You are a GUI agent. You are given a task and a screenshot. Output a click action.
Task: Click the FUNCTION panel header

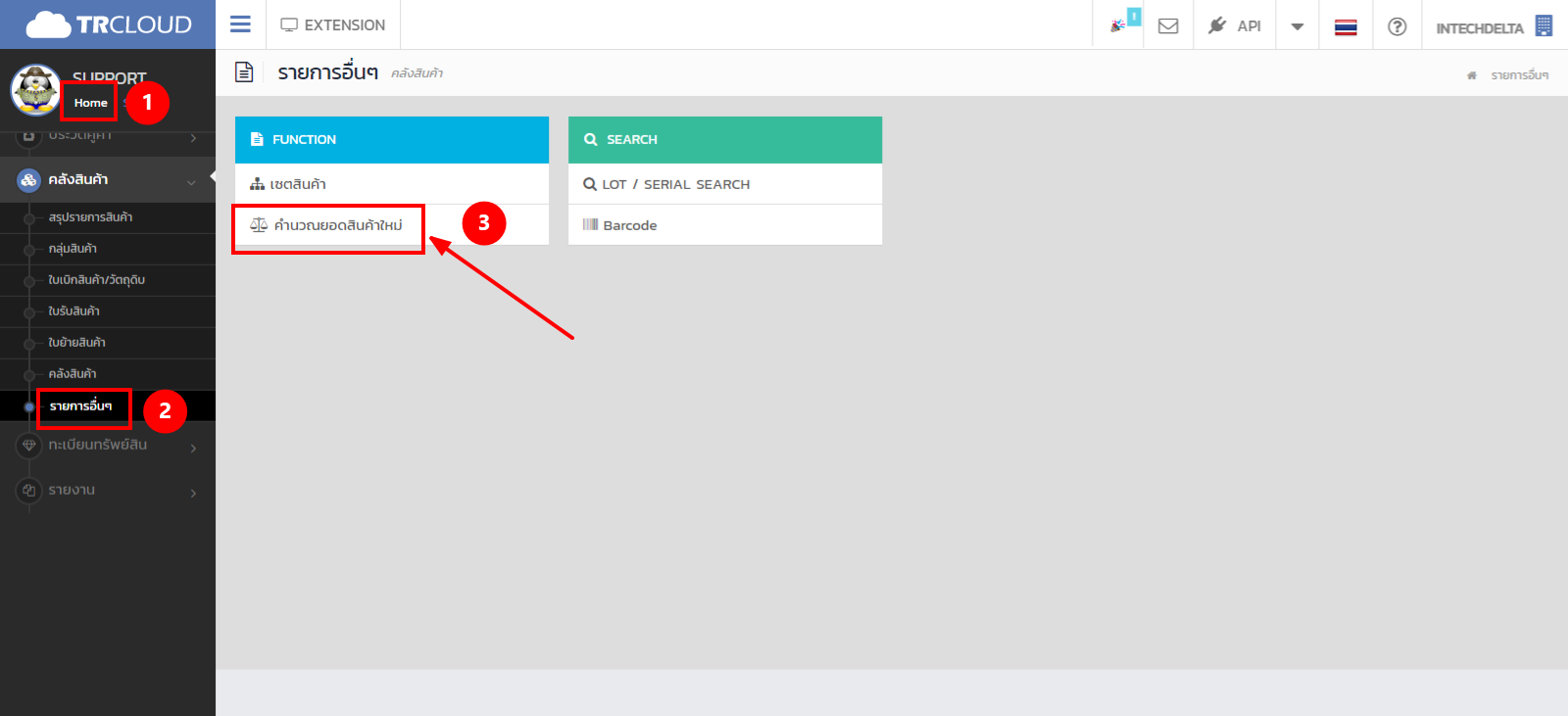[x=392, y=140]
